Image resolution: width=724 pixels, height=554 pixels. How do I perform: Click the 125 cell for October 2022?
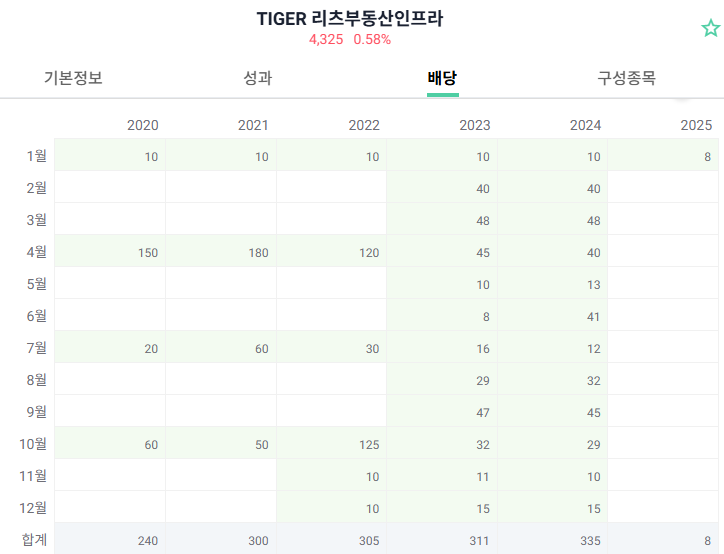point(332,443)
